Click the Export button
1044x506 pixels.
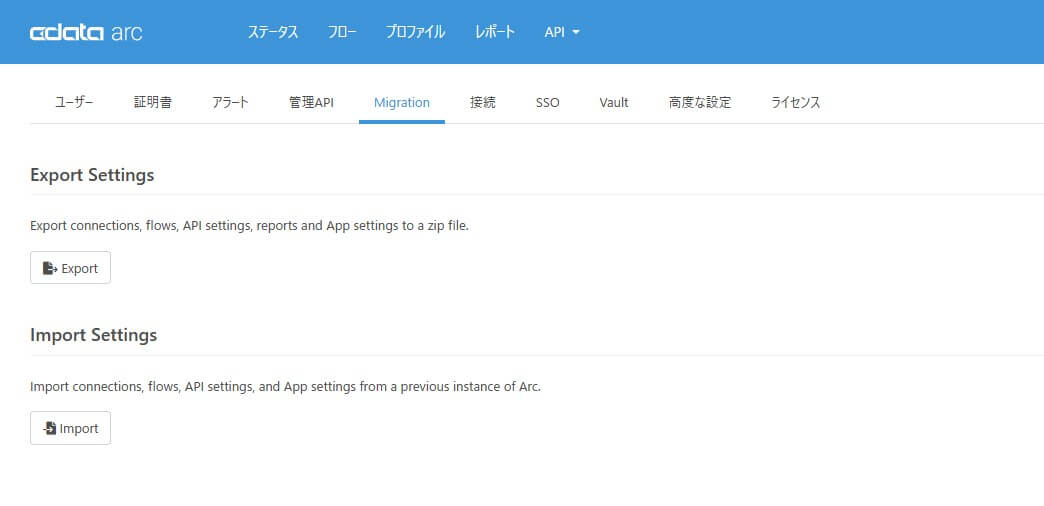point(71,268)
